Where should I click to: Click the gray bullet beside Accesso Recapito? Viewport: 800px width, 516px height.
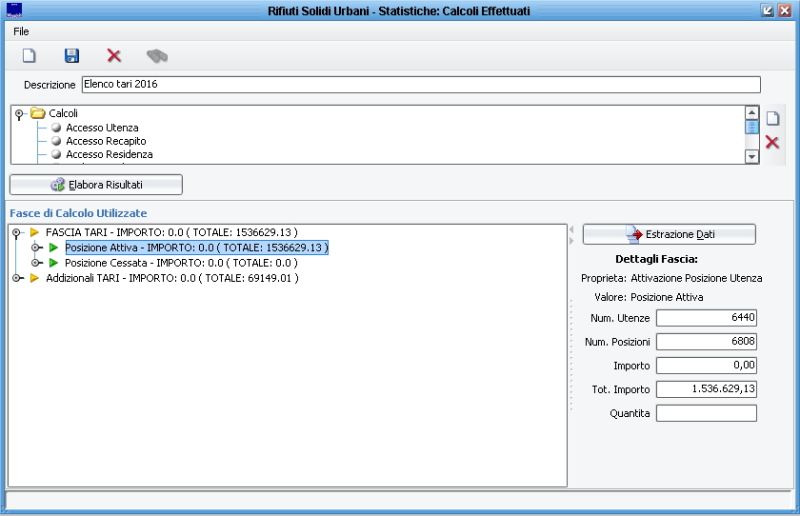57,141
